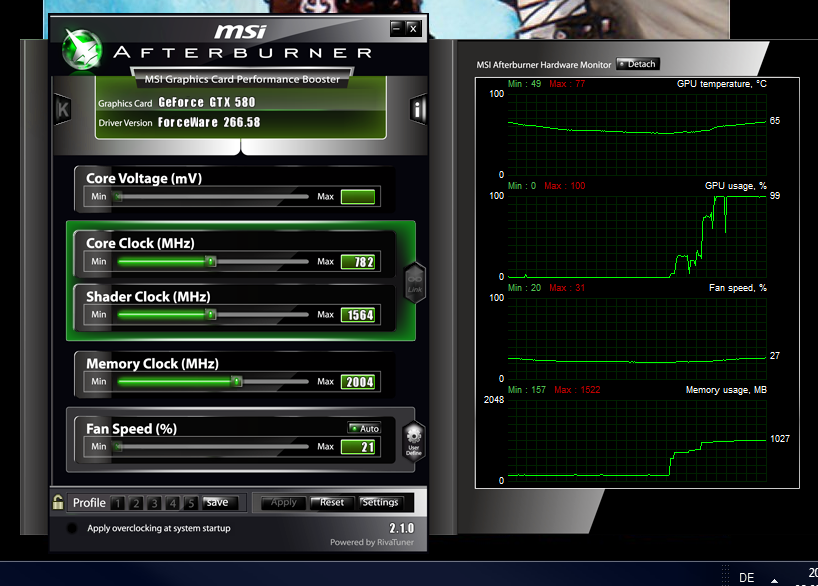Select profile slot 1
The image size is (818, 586).
(x=118, y=503)
